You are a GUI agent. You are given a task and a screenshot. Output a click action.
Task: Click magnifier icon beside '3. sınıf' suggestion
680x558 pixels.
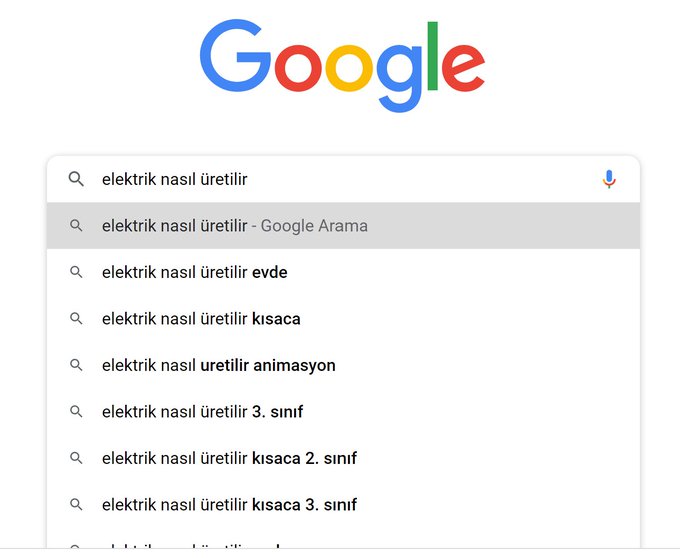point(76,411)
